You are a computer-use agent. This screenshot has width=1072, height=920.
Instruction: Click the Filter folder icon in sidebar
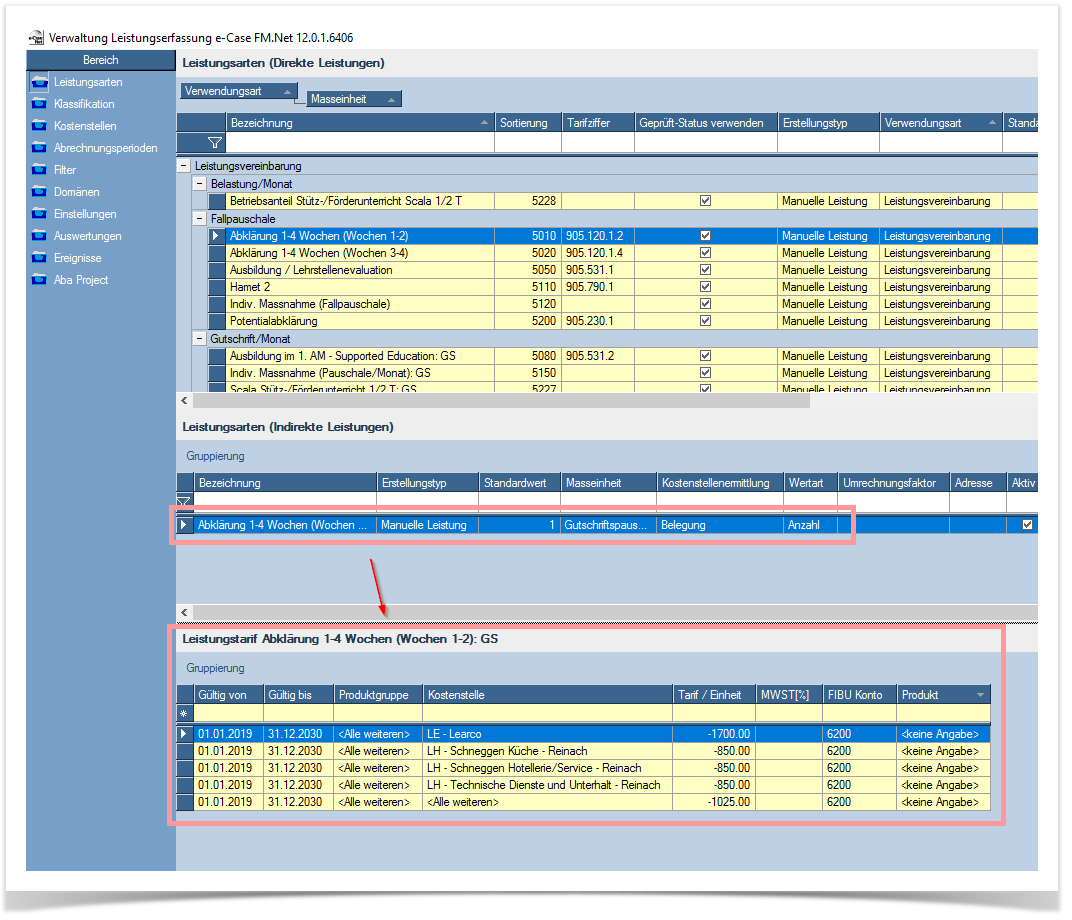(40, 170)
